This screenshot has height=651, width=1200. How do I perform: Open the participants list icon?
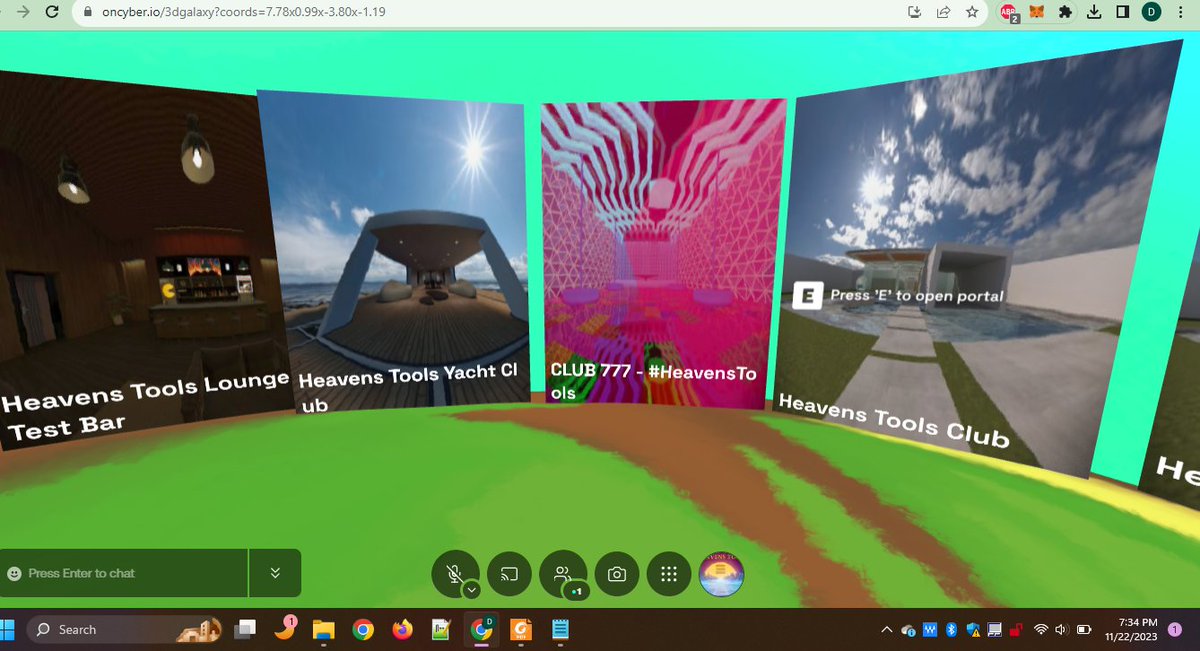click(563, 573)
